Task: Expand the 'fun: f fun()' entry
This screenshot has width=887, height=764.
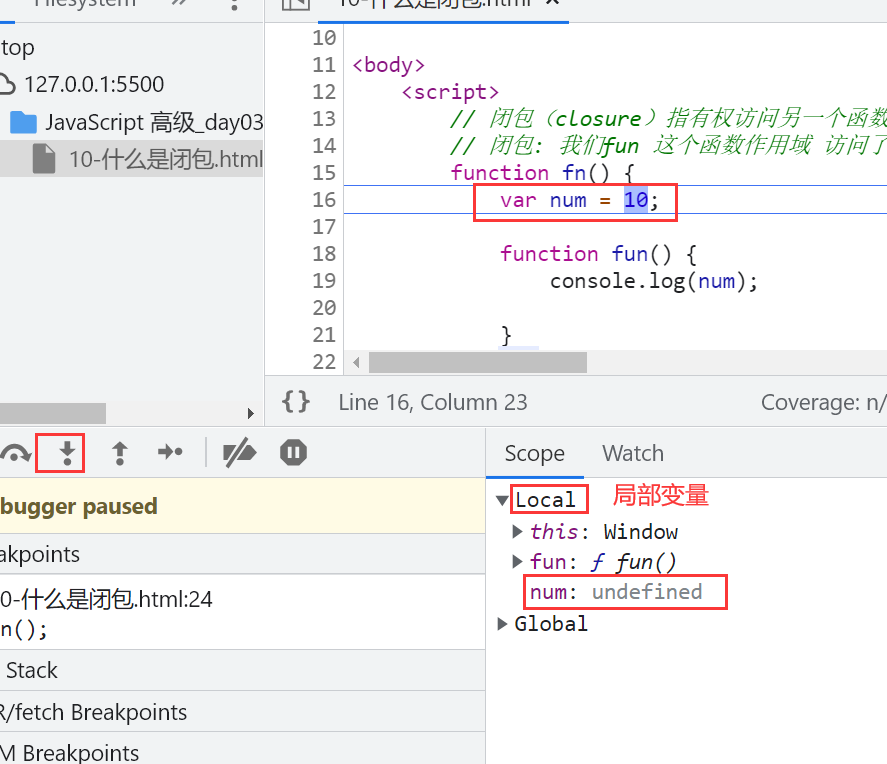Action: tap(517, 562)
